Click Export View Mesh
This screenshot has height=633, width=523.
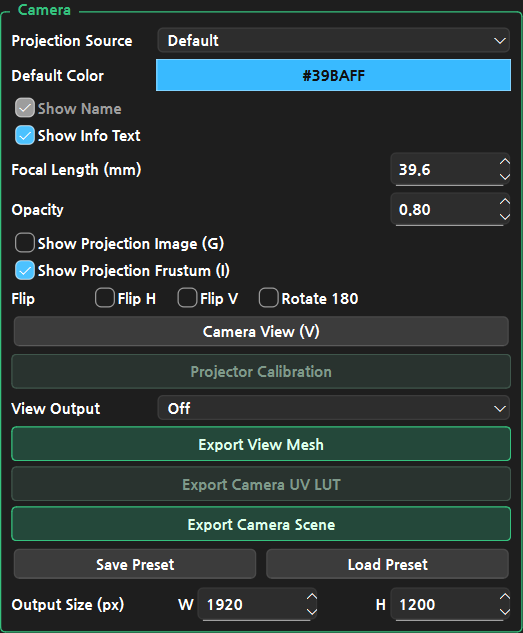pyautogui.click(x=261, y=444)
